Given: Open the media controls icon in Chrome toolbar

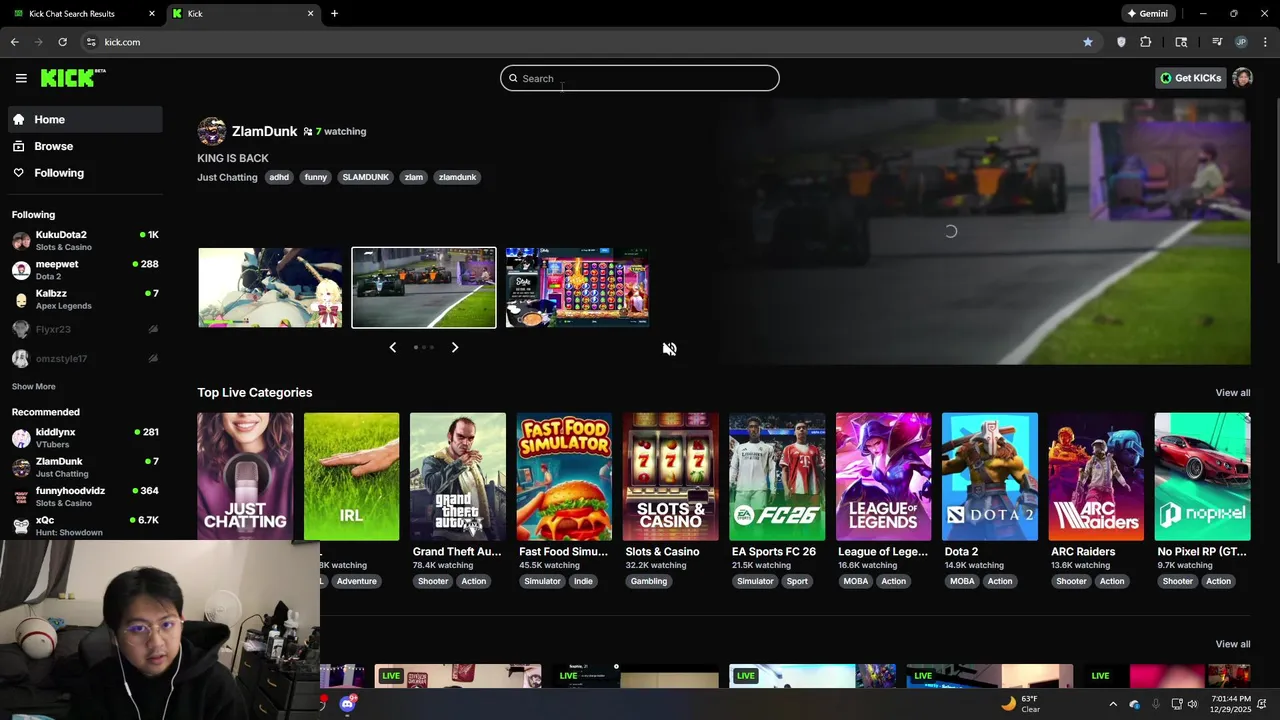Looking at the screenshot, I should click(1217, 42).
